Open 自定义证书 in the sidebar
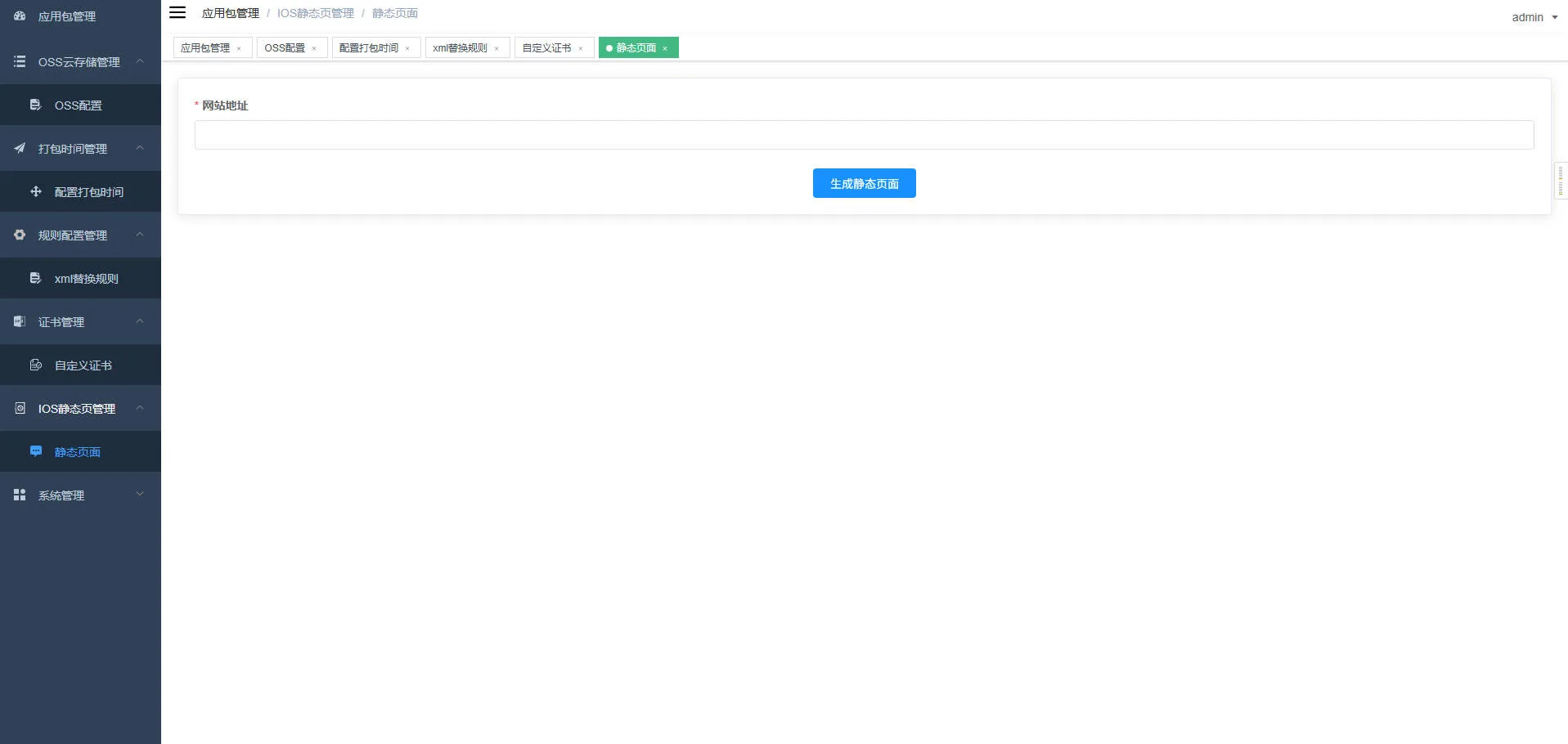 pyautogui.click(x=83, y=365)
